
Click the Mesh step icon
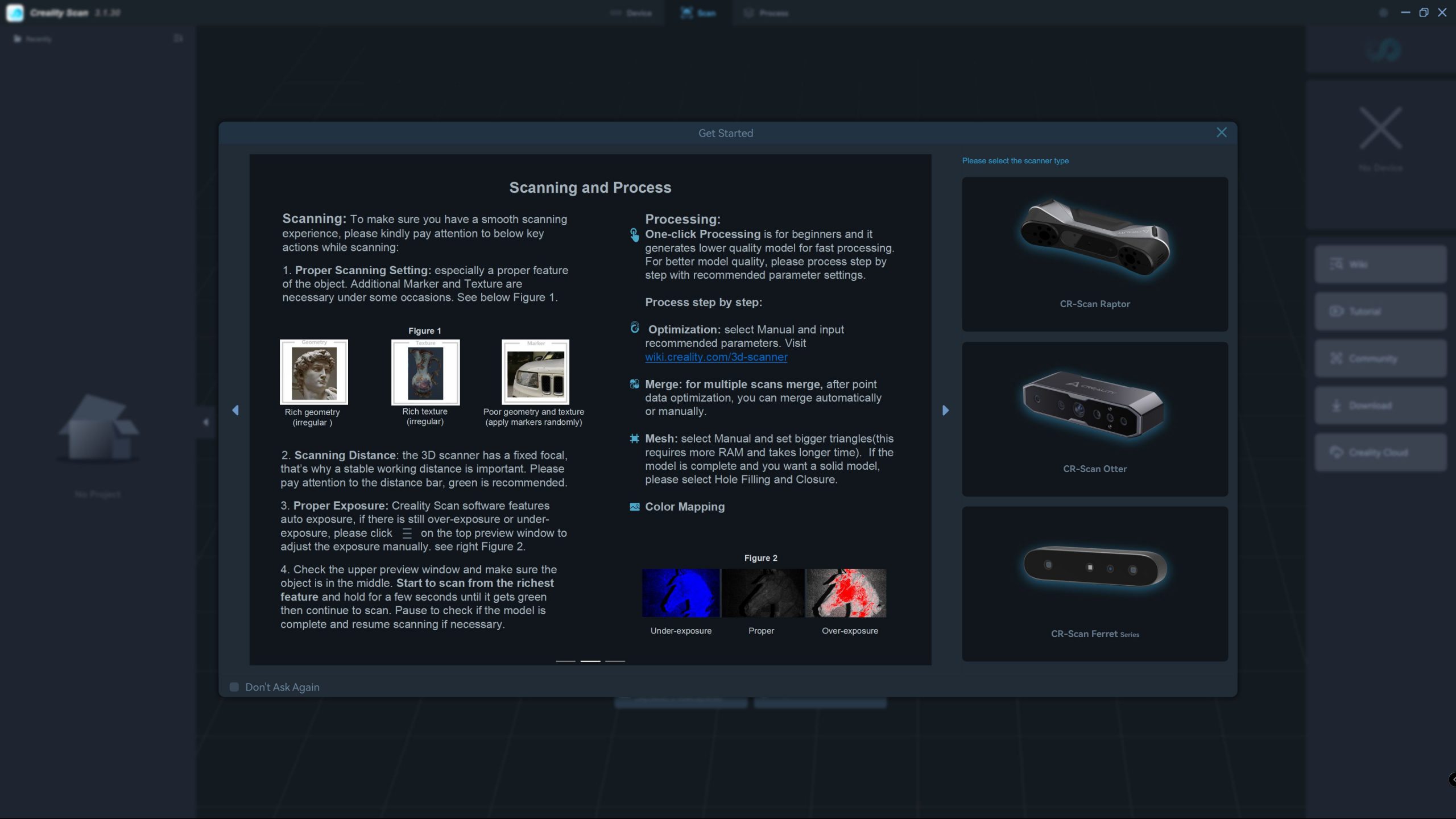[634, 439]
